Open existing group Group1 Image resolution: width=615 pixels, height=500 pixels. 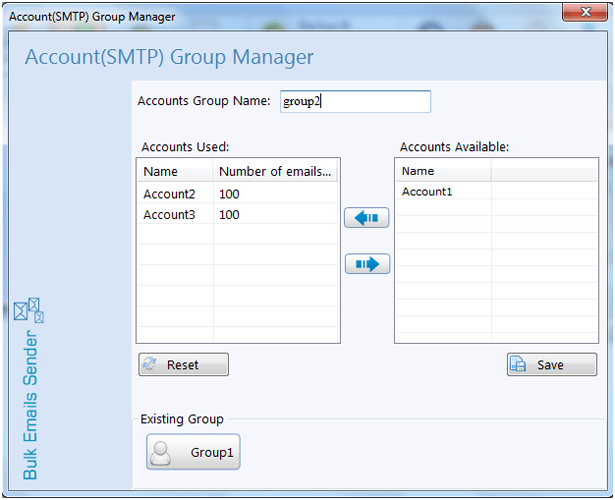193,452
